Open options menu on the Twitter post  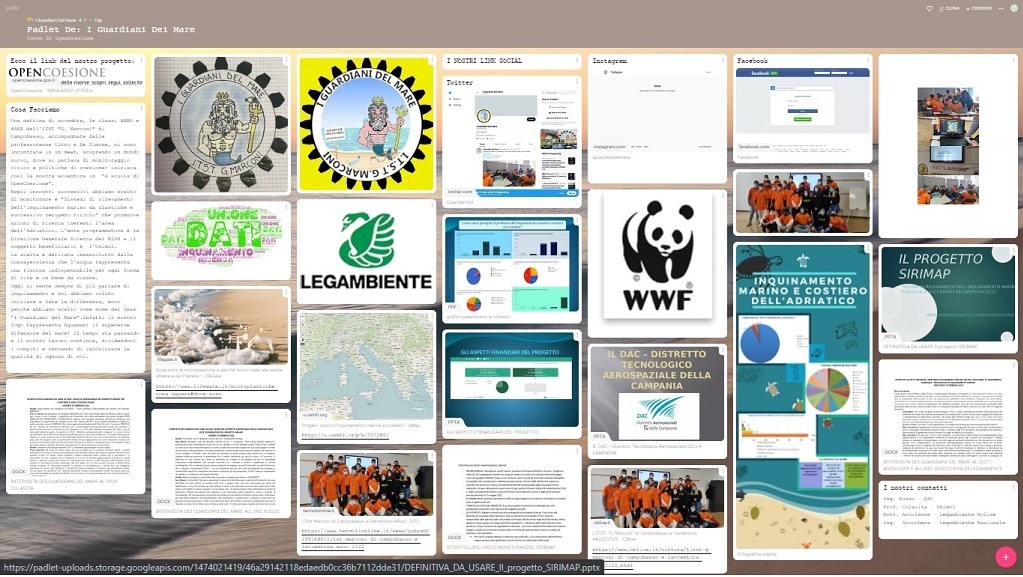pyautogui.click(x=577, y=81)
